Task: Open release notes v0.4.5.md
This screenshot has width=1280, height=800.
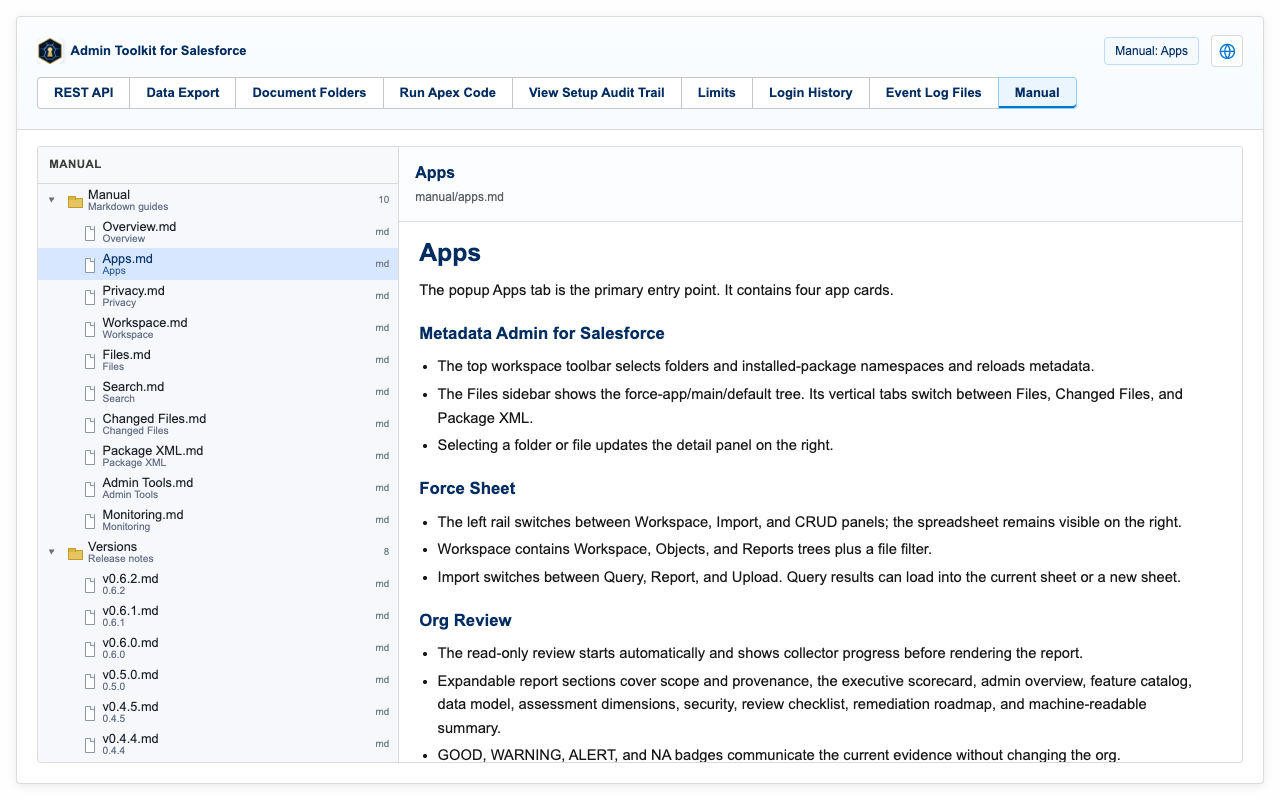Action: (x=218, y=712)
